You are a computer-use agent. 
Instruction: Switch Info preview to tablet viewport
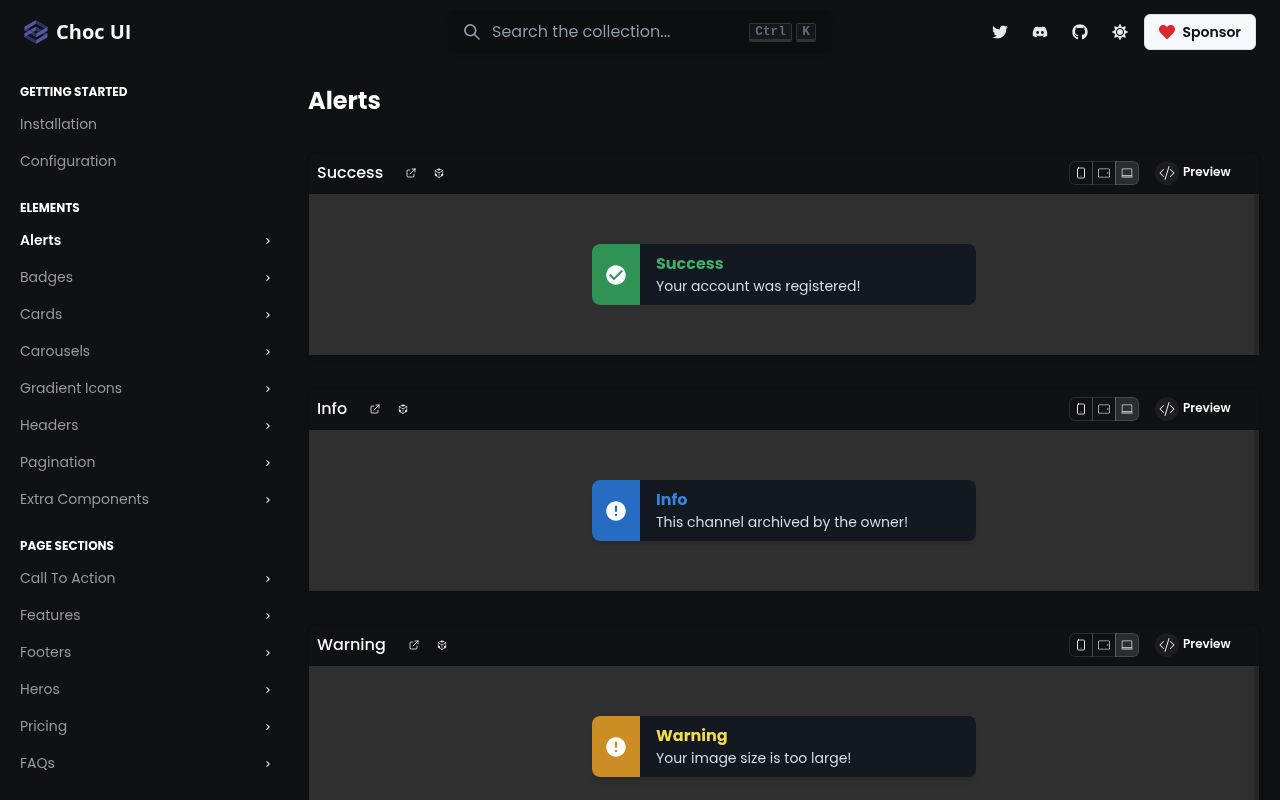[x=1103, y=408]
